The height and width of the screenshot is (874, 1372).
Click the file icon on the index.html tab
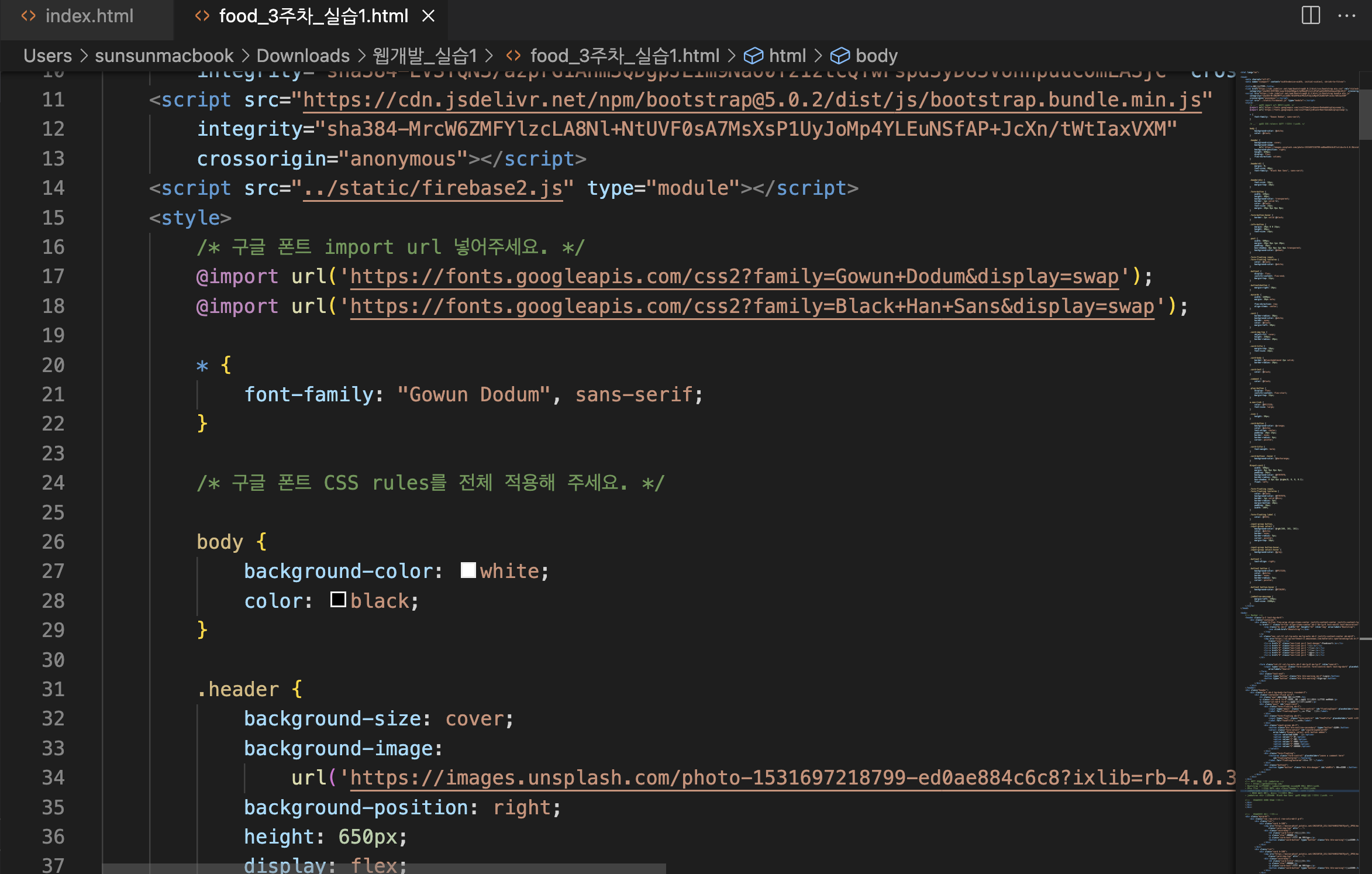click(x=28, y=16)
